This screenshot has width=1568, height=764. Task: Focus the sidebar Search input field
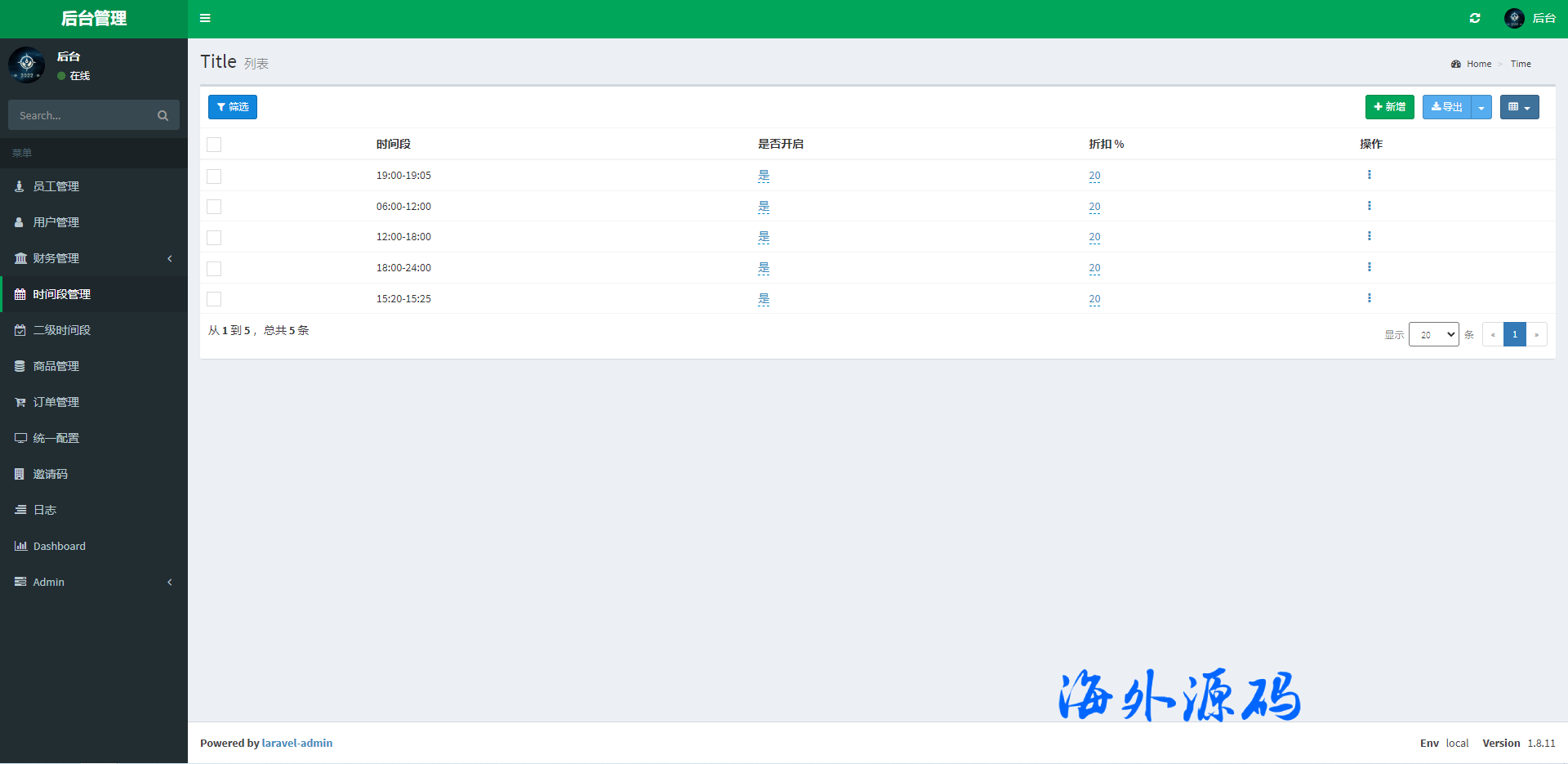coord(82,116)
